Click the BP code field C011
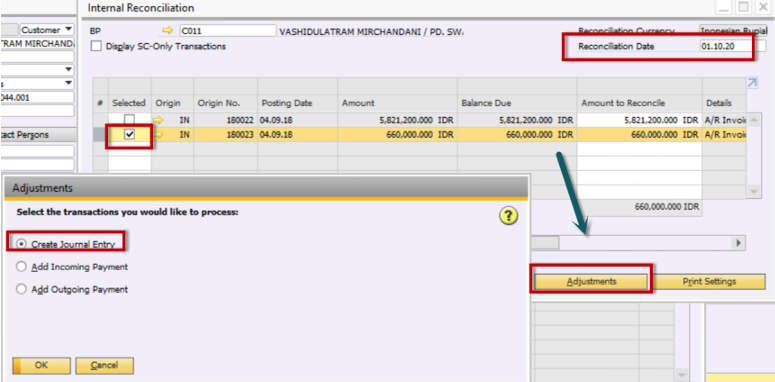Image resolution: width=775 pixels, height=382 pixels. click(228, 31)
